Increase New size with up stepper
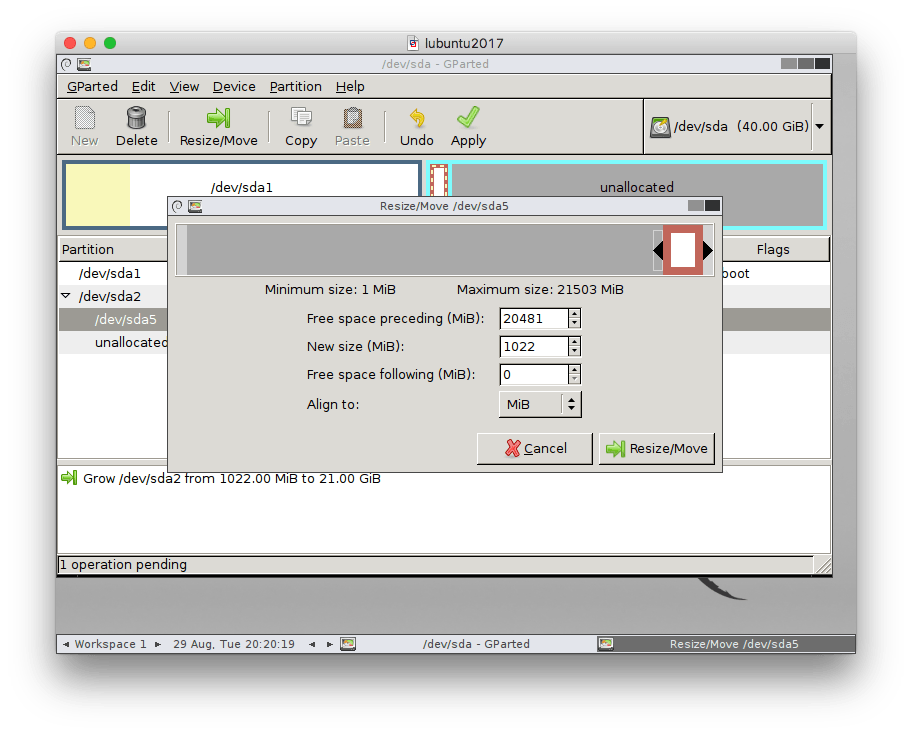 point(575,341)
